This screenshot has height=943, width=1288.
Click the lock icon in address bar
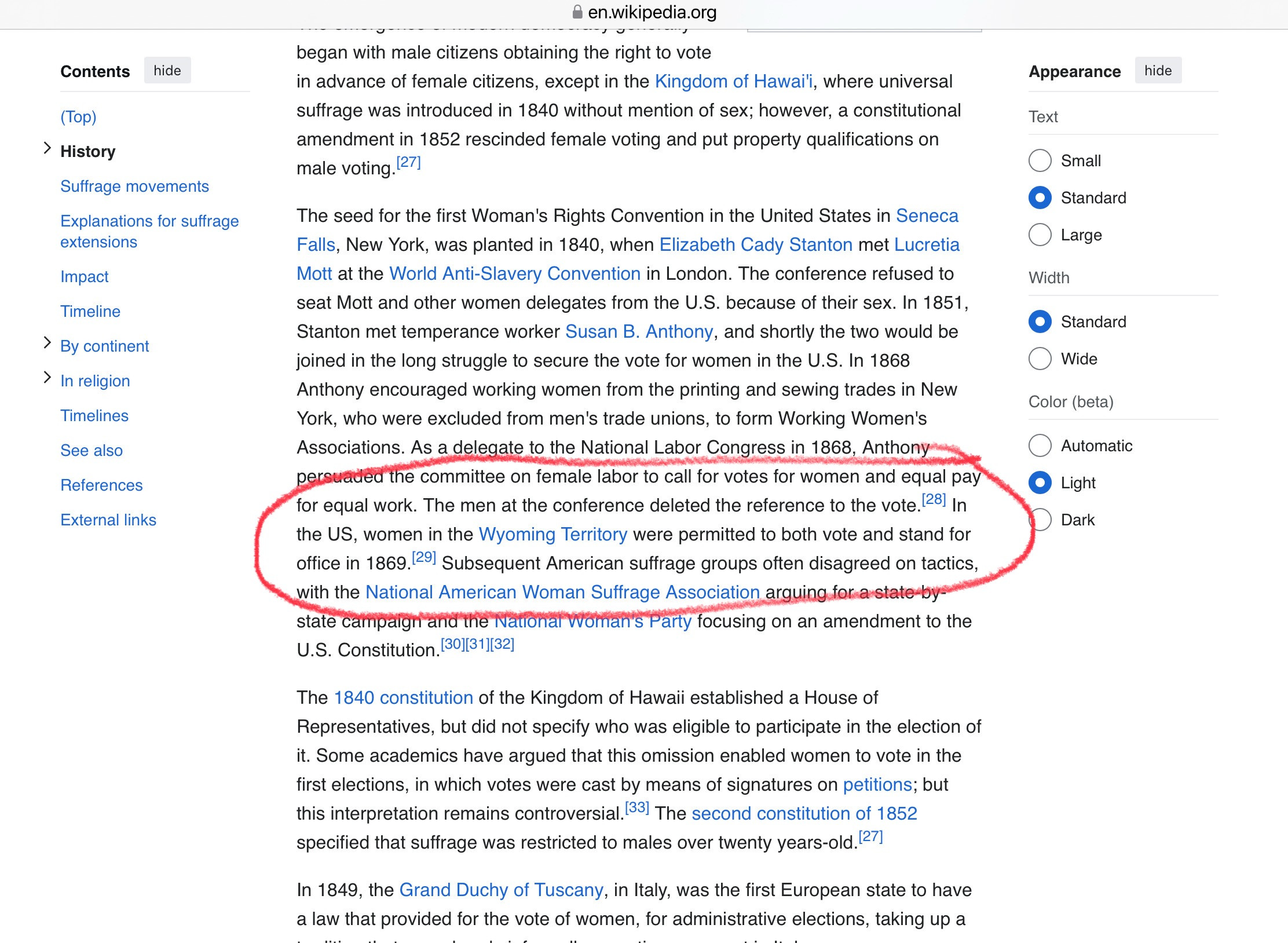(x=577, y=12)
